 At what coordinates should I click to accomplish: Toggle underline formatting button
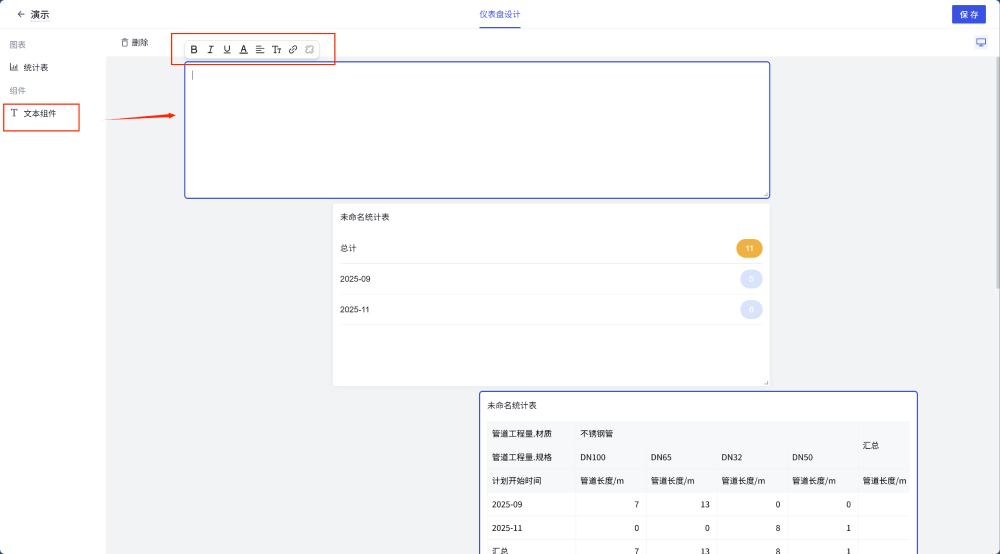[x=227, y=49]
